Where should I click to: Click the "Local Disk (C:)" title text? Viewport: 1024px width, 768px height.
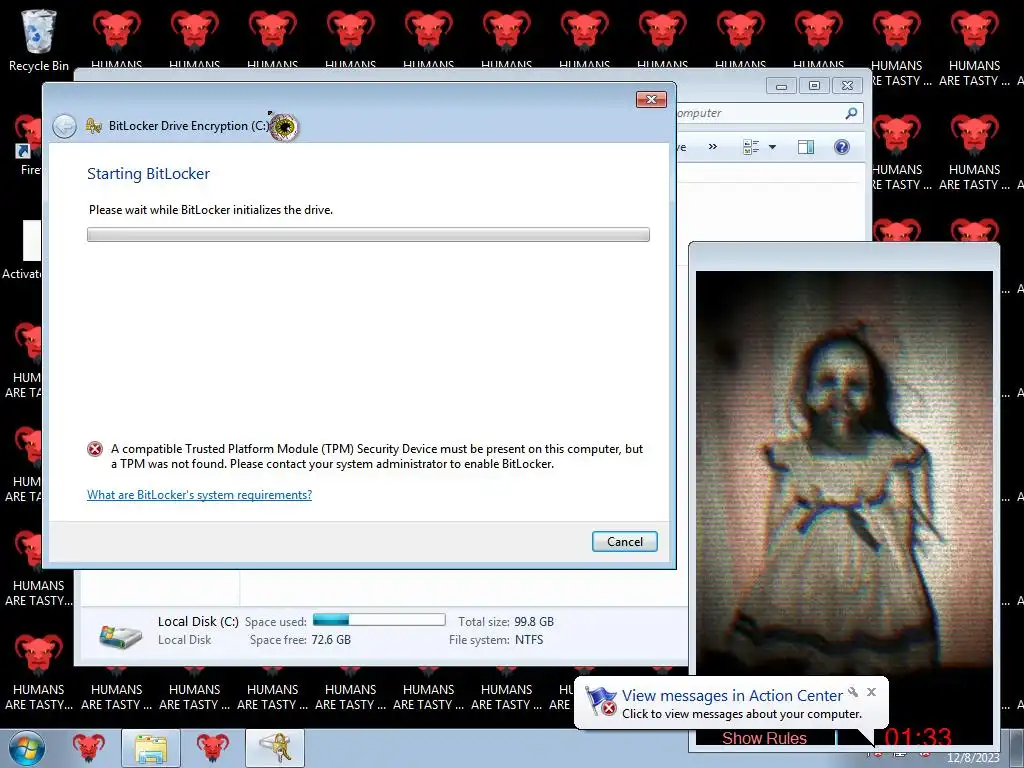pyautogui.click(x=198, y=622)
